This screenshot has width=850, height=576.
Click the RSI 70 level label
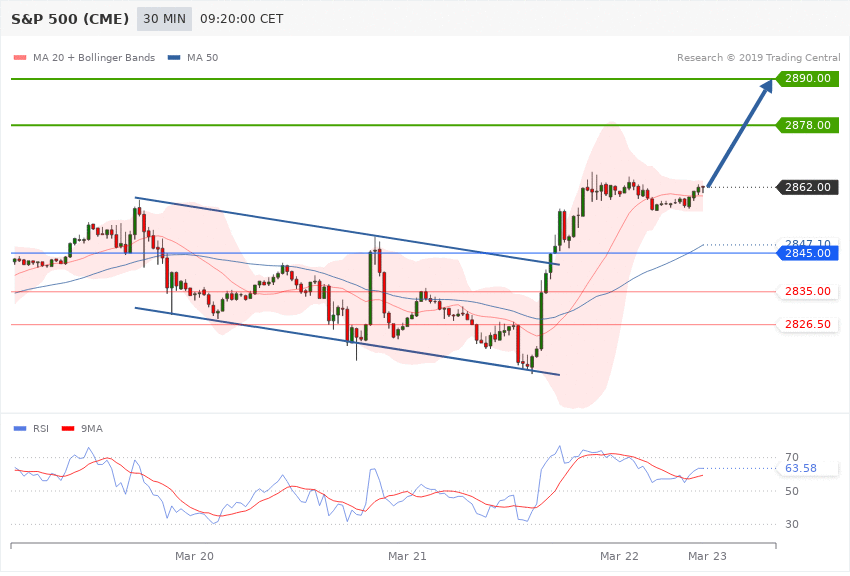pos(791,457)
